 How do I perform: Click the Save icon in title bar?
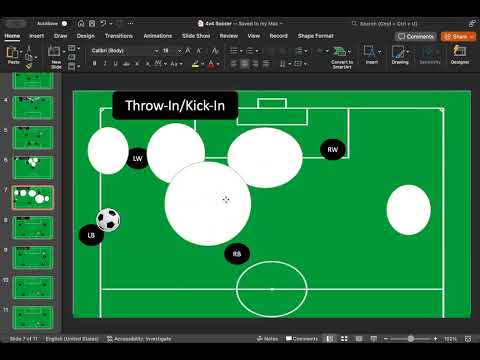point(92,23)
